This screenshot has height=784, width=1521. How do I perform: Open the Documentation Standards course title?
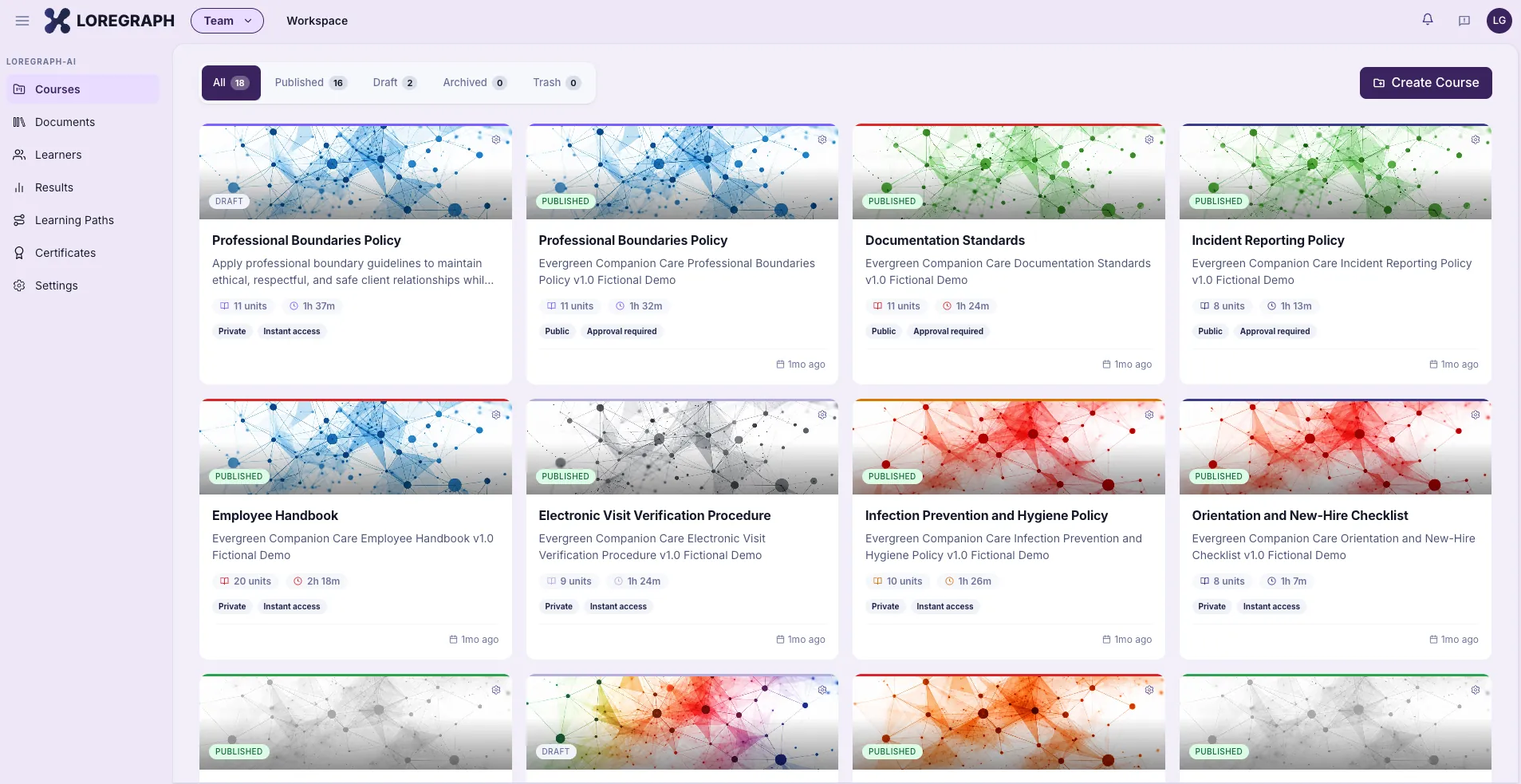pos(945,240)
